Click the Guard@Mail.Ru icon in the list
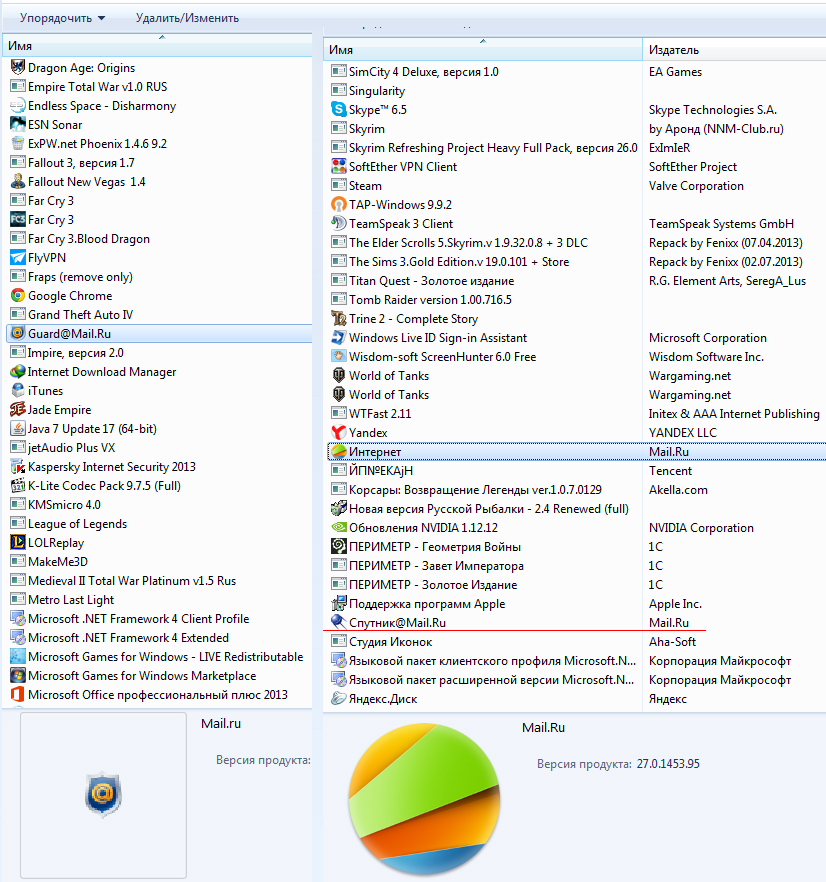826x882 pixels. click(18, 334)
